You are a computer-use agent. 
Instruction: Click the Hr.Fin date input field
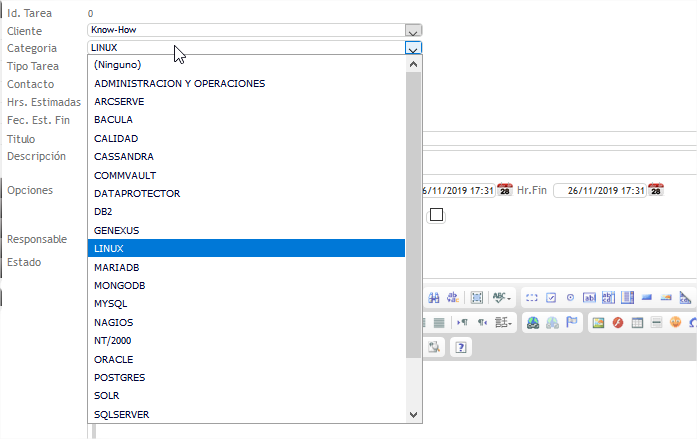[600, 191]
